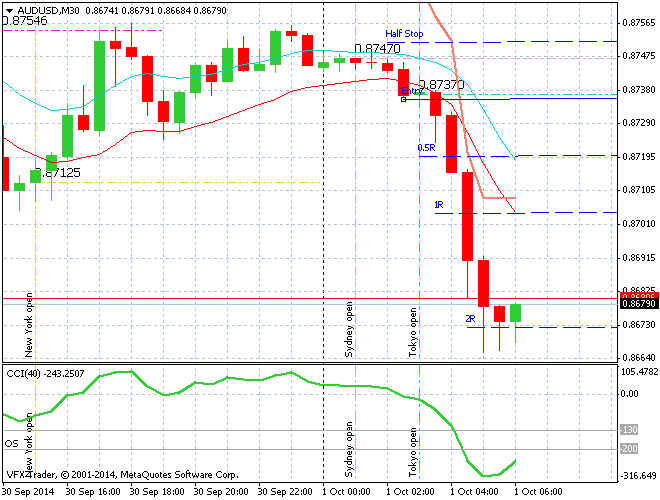
Task: Click the 2R target label
Action: (470, 318)
